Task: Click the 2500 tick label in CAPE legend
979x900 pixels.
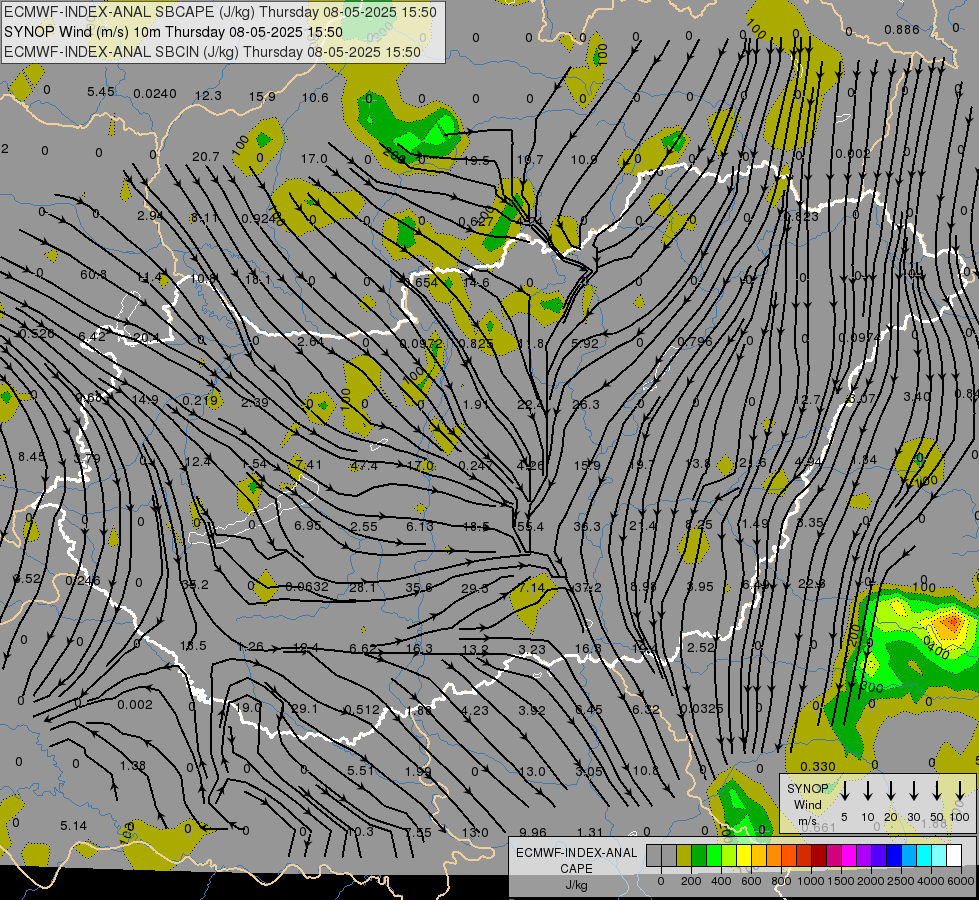Action: coord(901,881)
